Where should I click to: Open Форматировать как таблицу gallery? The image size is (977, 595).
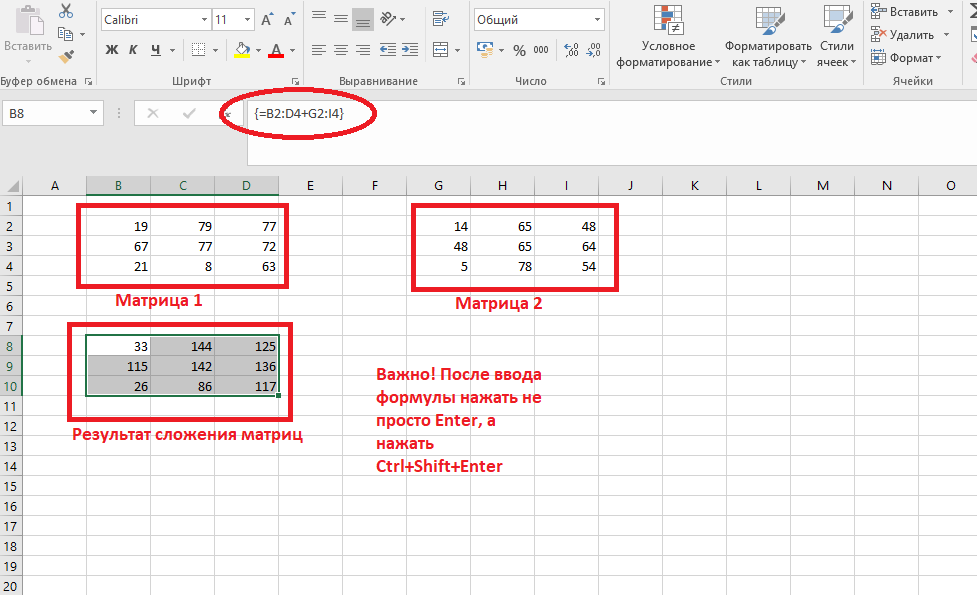click(x=768, y=36)
